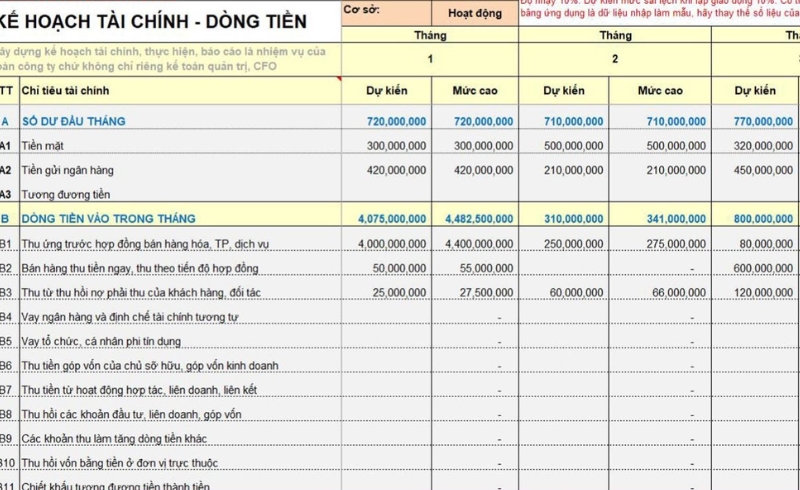
Task: Click 'DÒNG TIỀN VÀO TRONG THÁNG' row label
Action: [x=109, y=218]
